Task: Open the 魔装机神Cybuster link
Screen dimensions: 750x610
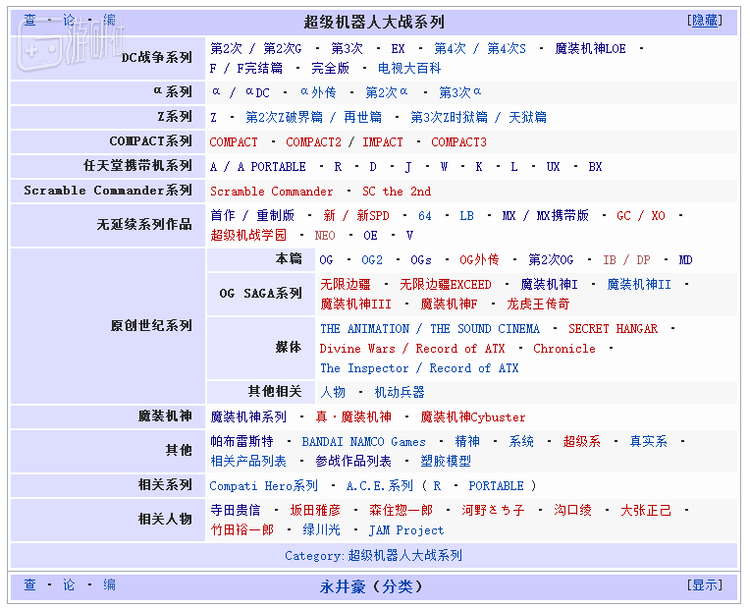Action: click(472, 417)
